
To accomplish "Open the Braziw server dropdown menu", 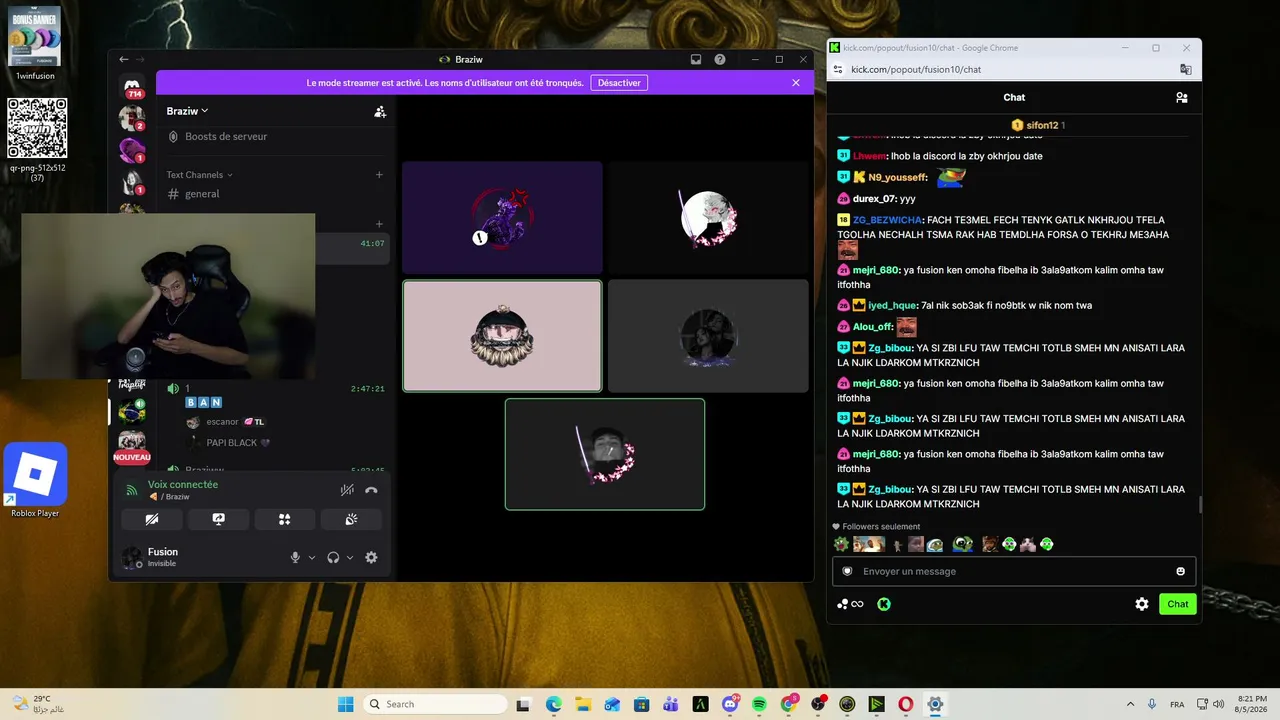I will [x=187, y=111].
